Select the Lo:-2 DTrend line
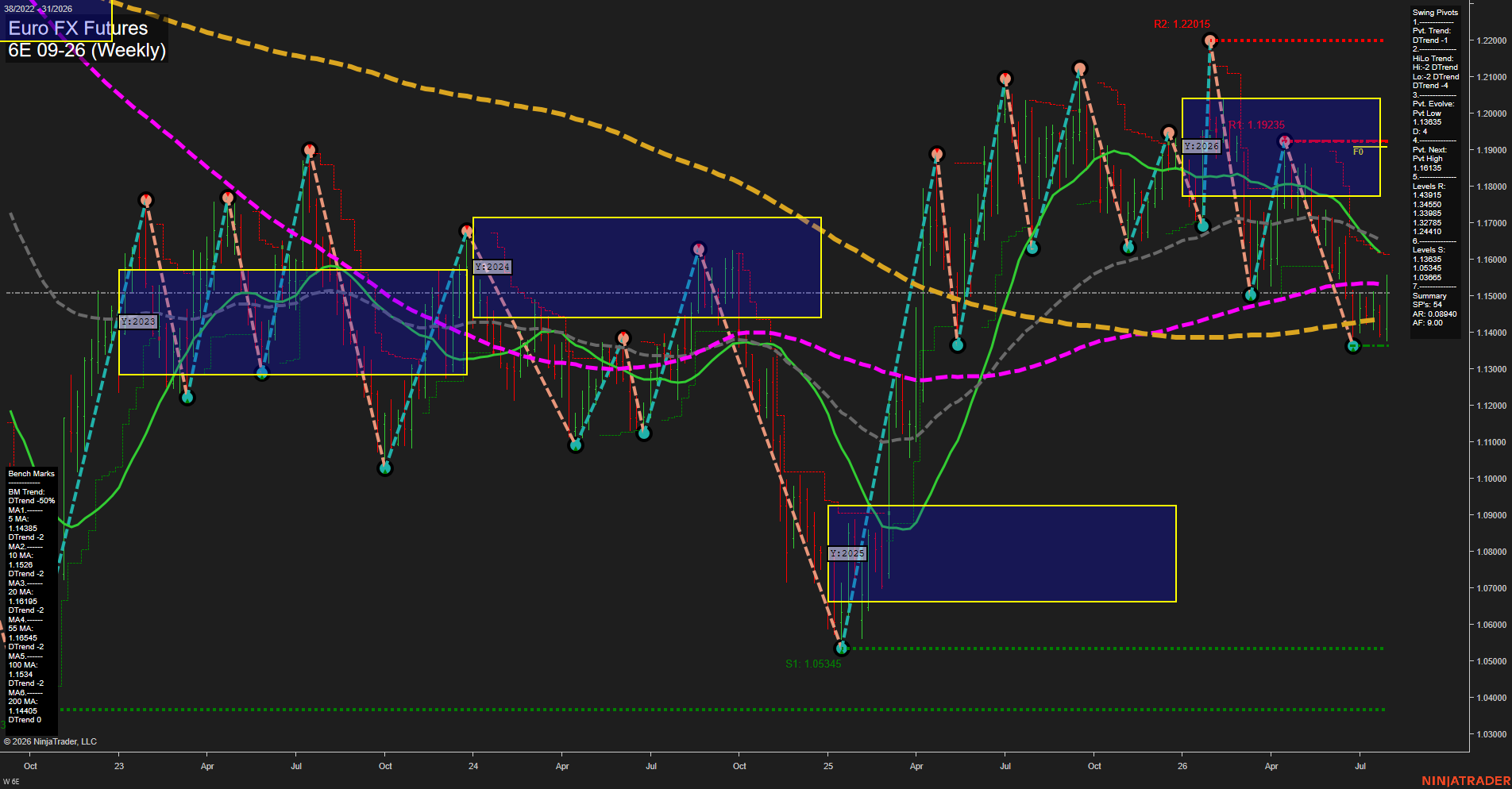1512x789 pixels. point(1436,77)
